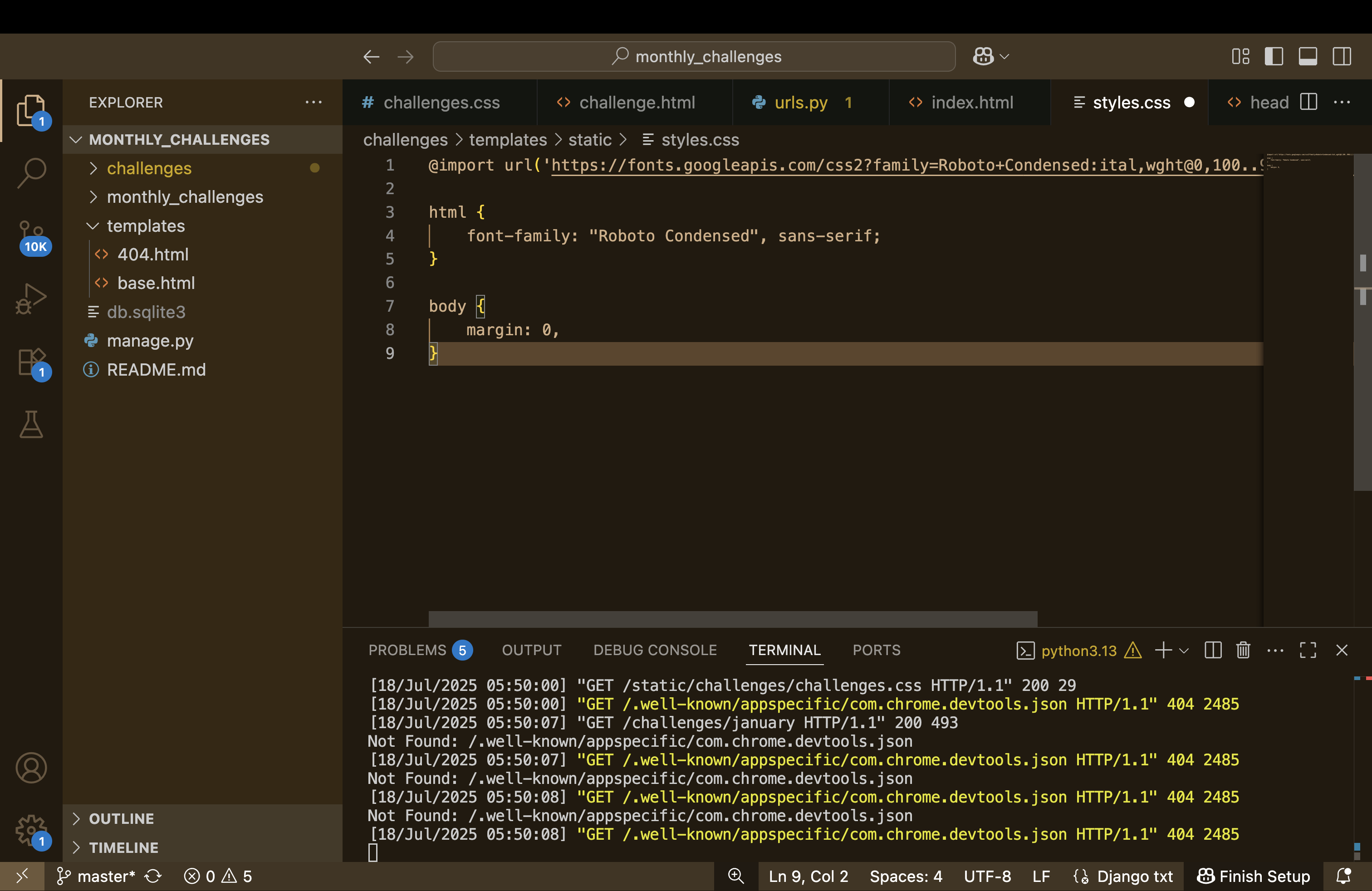Image resolution: width=1372 pixels, height=891 pixels.
Task: Change Django txt language mode
Action: click(1123, 876)
